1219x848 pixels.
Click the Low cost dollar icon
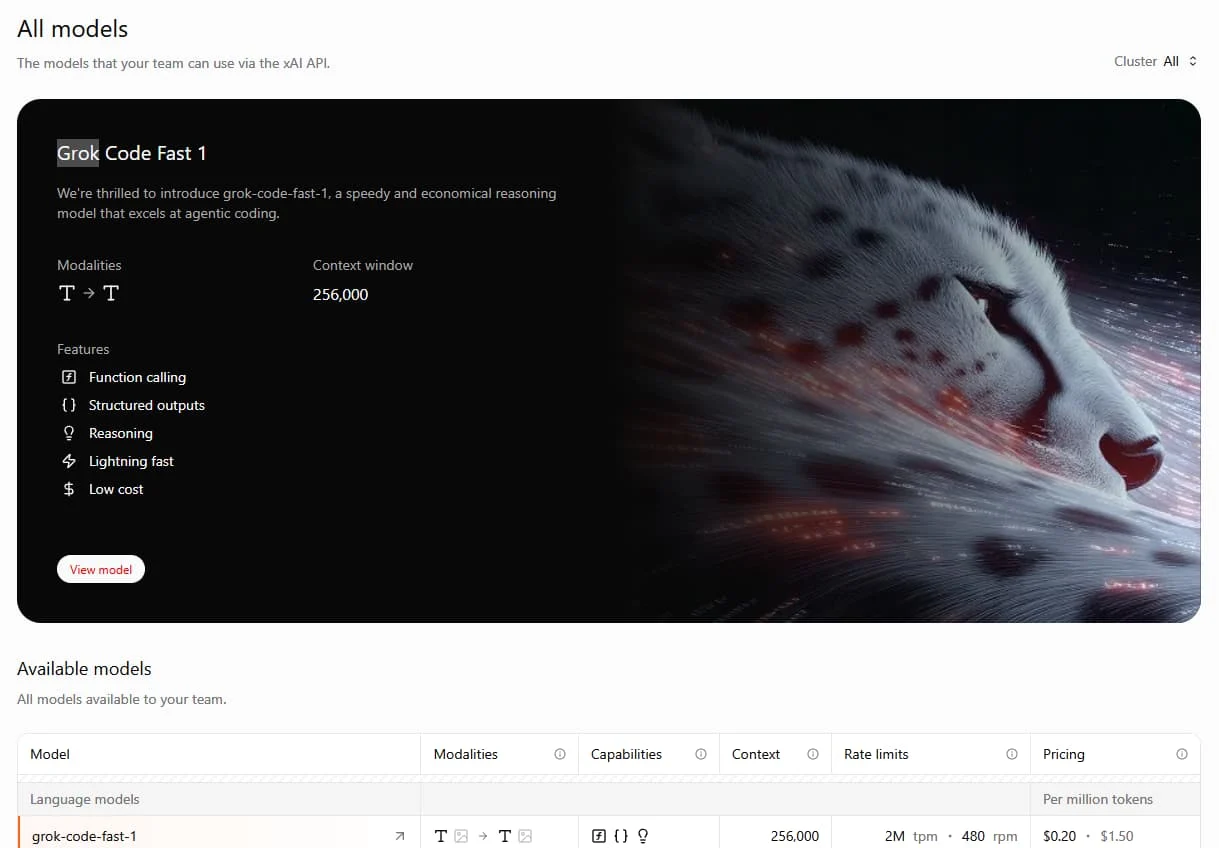point(69,489)
